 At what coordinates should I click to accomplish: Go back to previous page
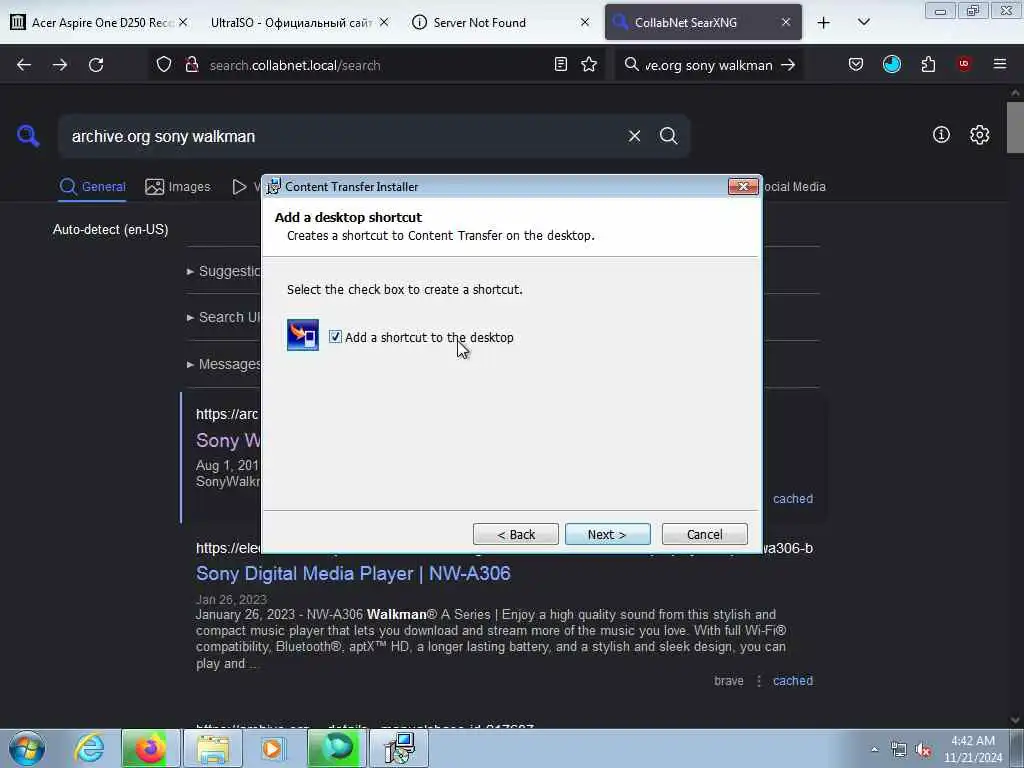pyautogui.click(x=24, y=65)
